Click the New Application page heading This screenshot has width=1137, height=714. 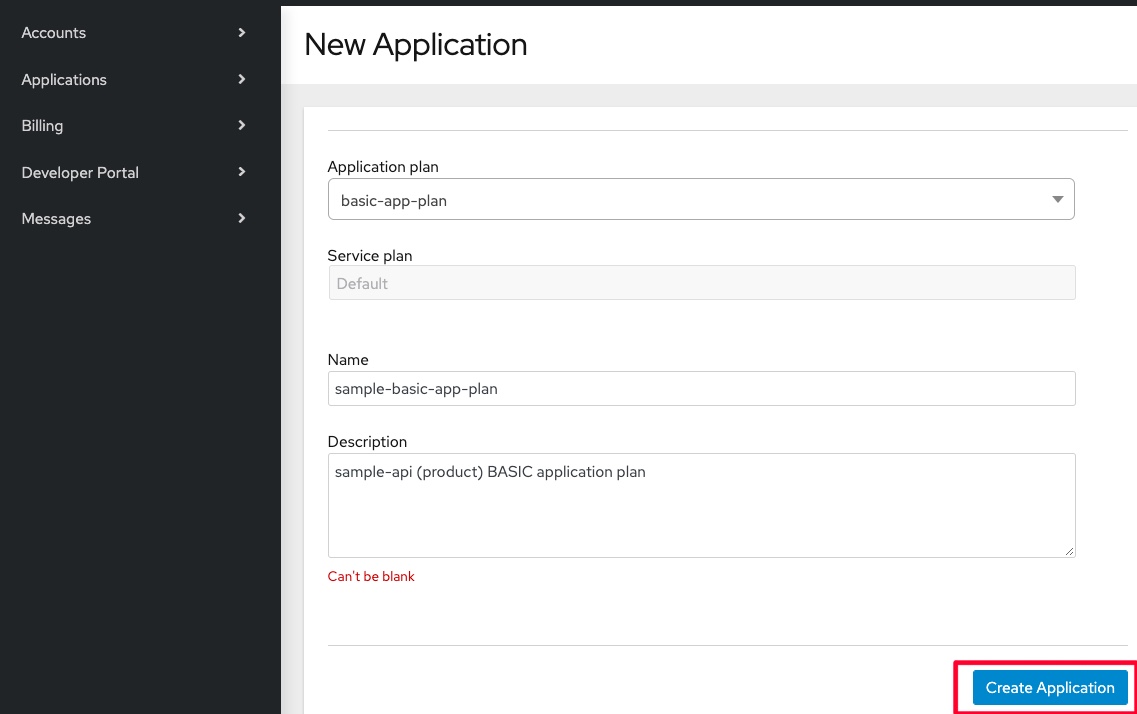[x=415, y=45]
